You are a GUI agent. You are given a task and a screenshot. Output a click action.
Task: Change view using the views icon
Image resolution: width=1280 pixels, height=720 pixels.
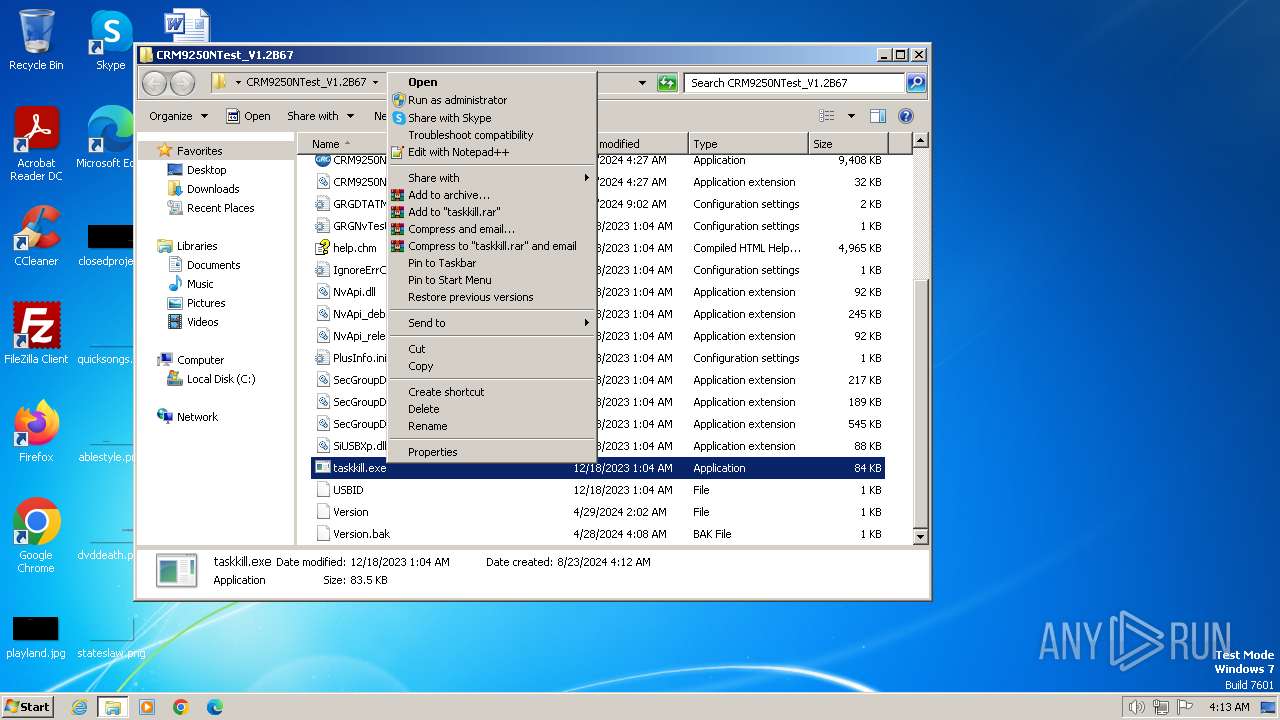[827, 116]
